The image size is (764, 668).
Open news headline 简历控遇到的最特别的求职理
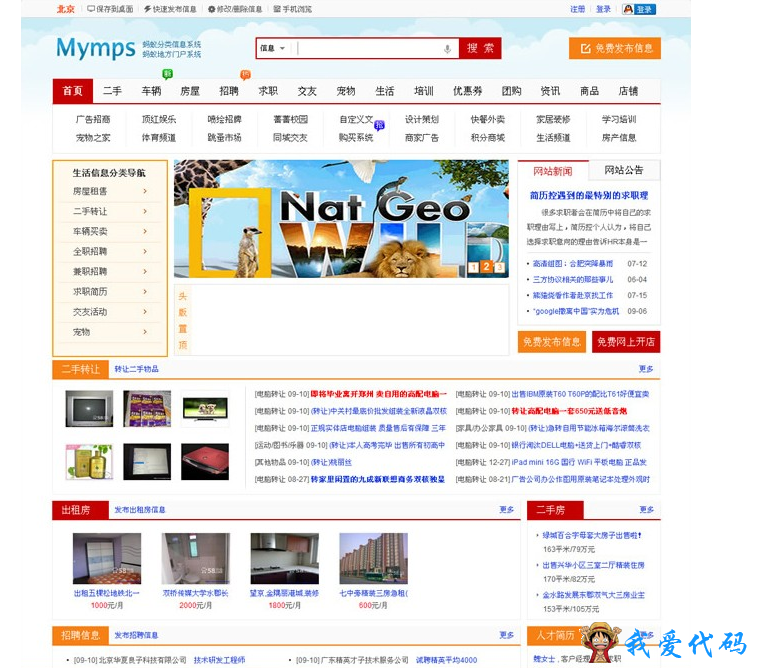(589, 195)
